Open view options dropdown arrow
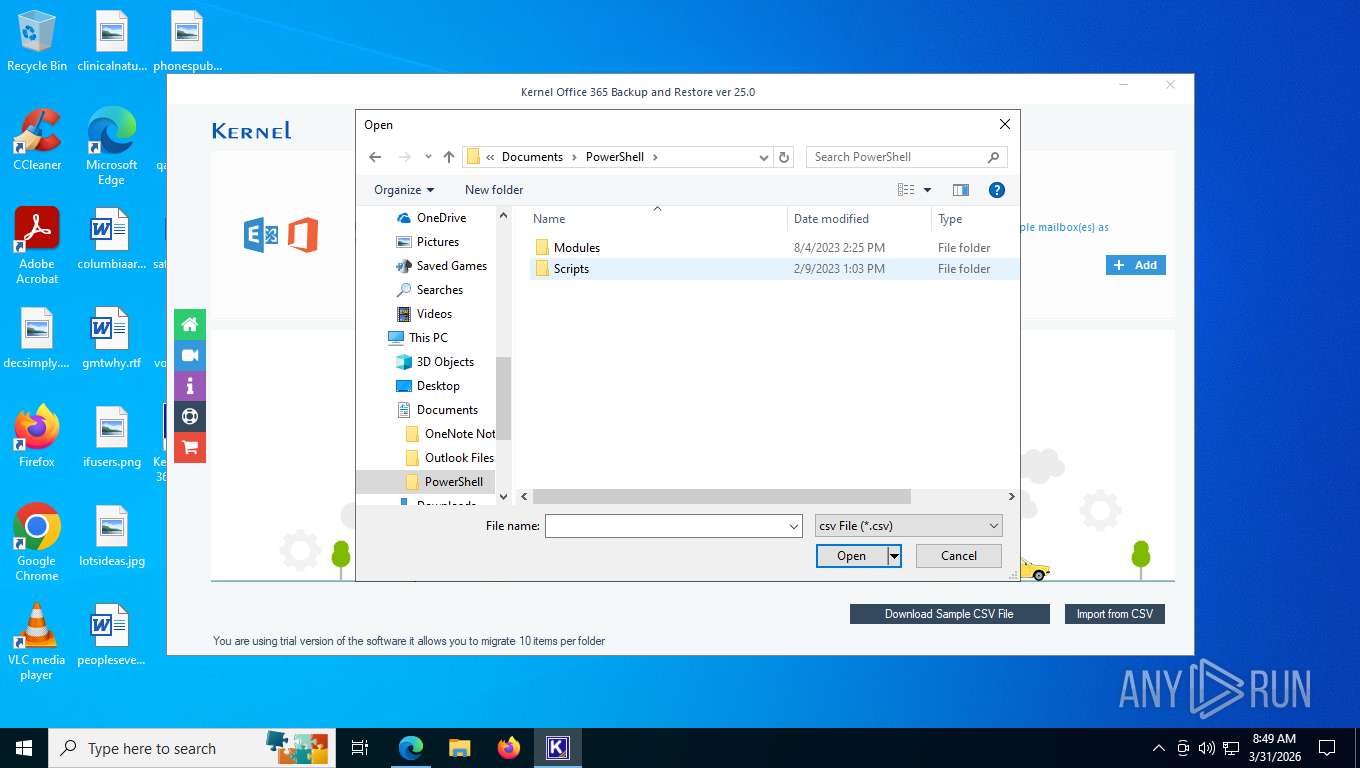This screenshot has height=768, width=1360. (x=927, y=190)
